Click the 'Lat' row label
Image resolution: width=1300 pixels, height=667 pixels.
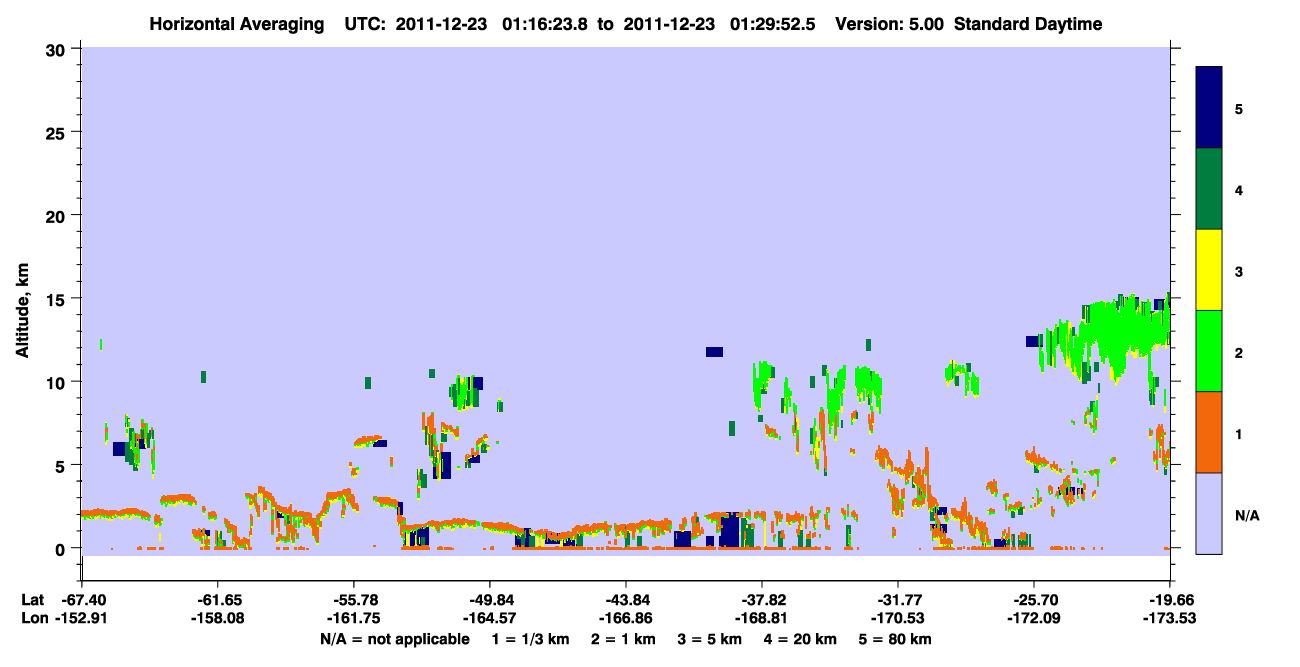tap(32, 600)
